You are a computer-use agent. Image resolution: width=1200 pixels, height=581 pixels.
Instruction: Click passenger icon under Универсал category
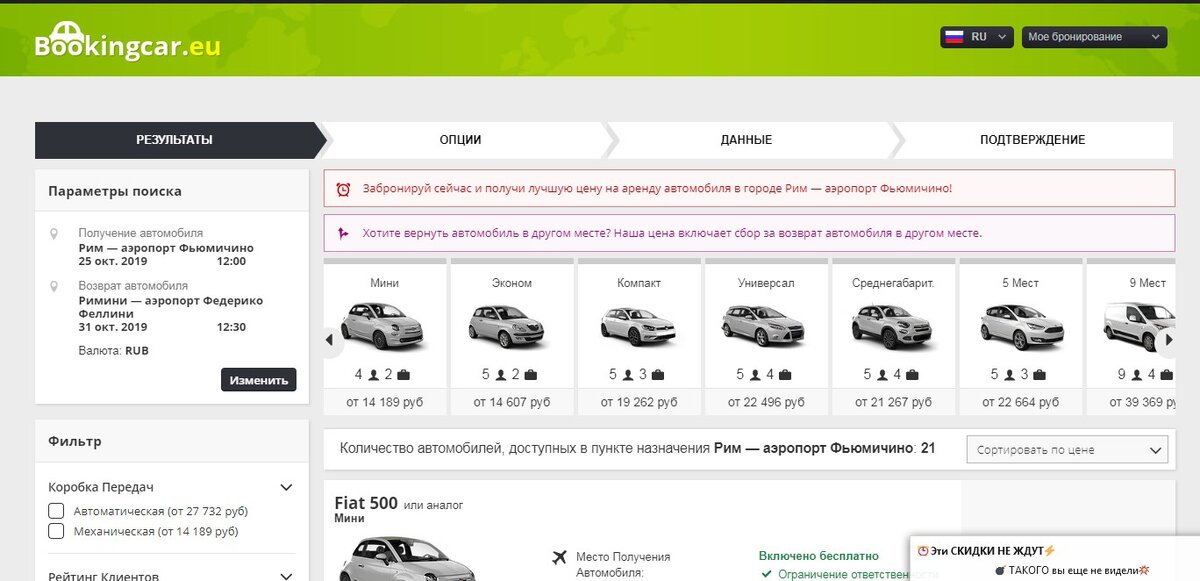click(755, 375)
